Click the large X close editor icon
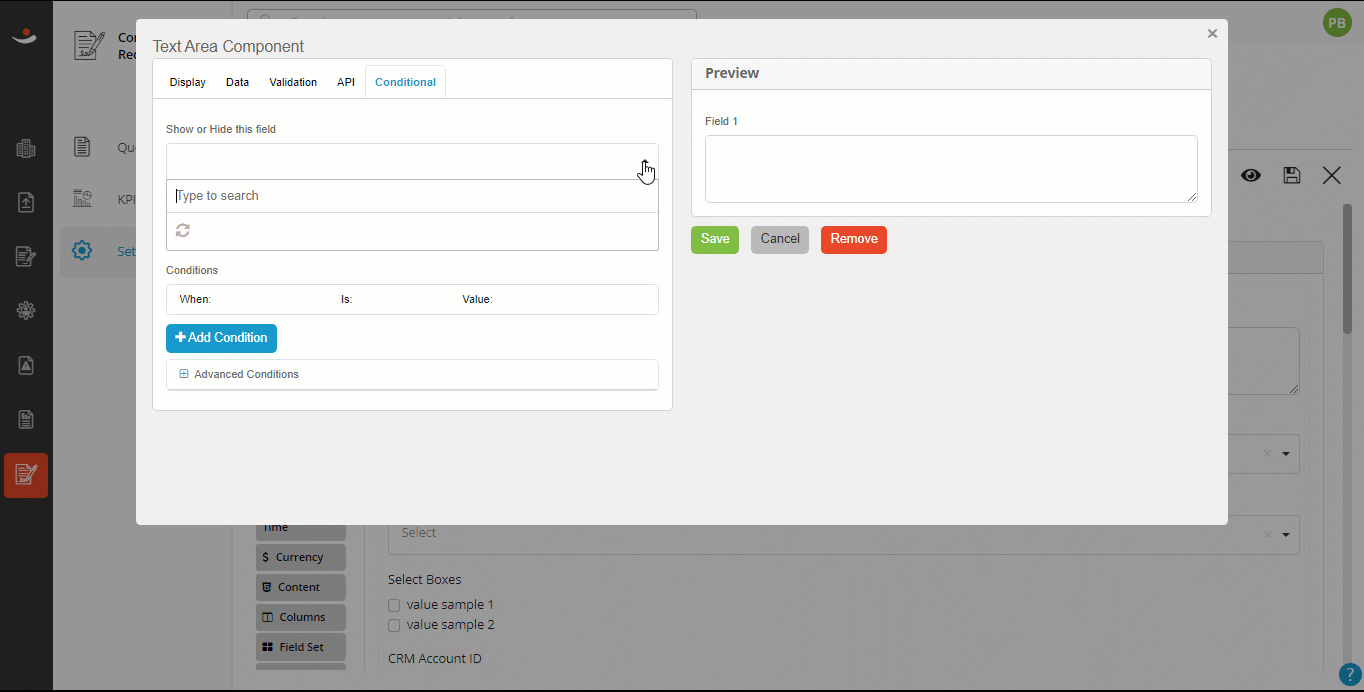This screenshot has width=1364, height=692. tap(1332, 175)
